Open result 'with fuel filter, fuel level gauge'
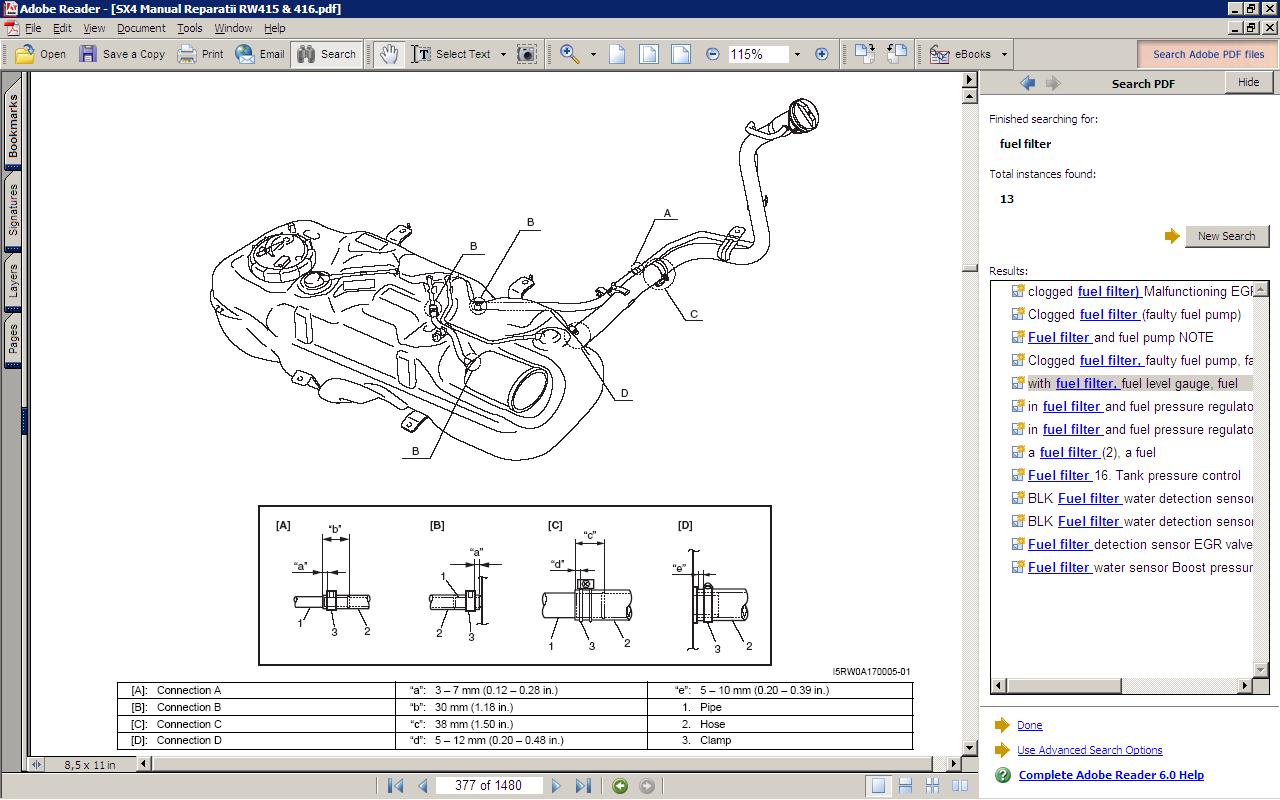 click(x=1132, y=383)
